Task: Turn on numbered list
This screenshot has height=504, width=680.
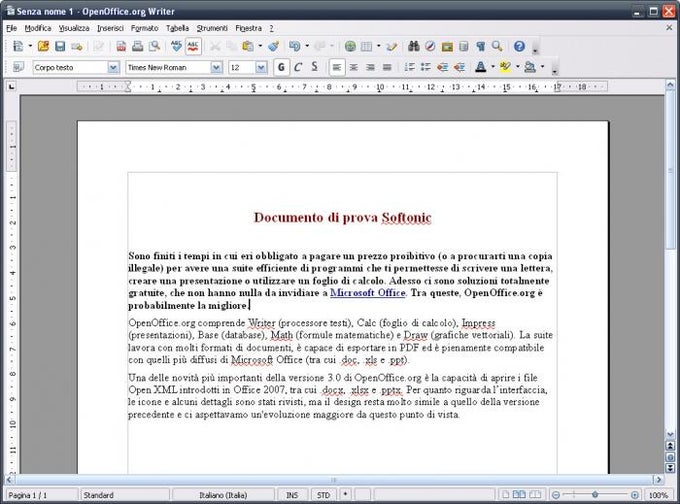Action: (x=409, y=67)
